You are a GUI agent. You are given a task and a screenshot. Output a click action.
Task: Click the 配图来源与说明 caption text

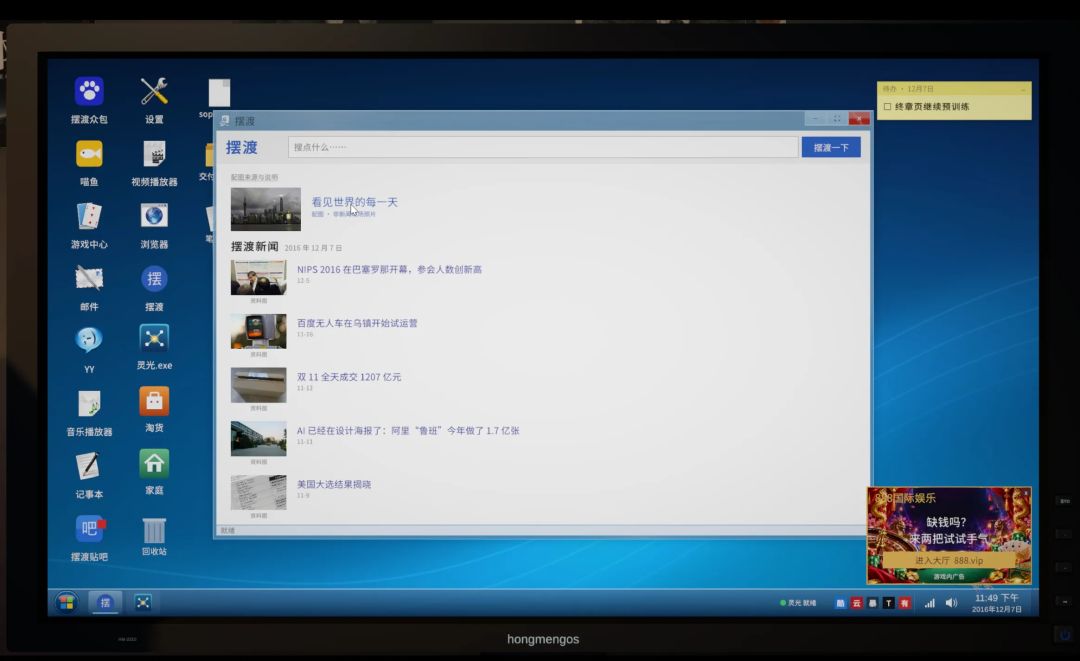coord(254,178)
